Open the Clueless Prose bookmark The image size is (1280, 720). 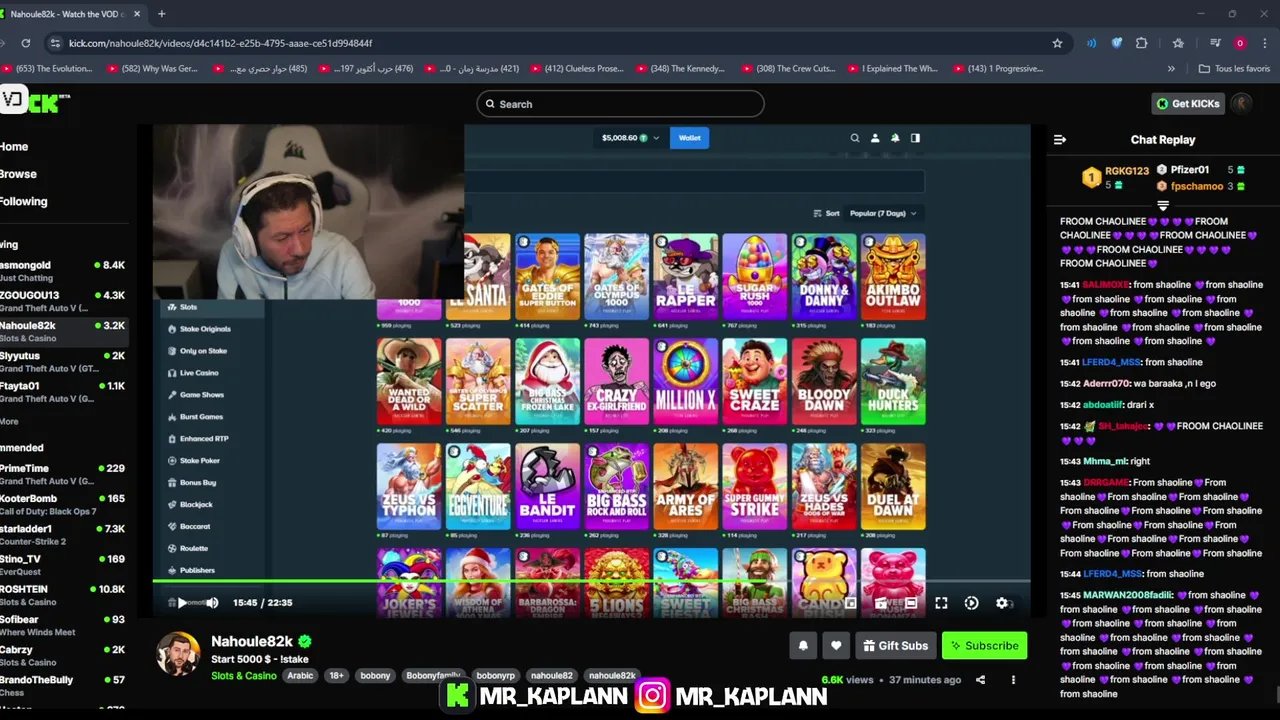579,69
